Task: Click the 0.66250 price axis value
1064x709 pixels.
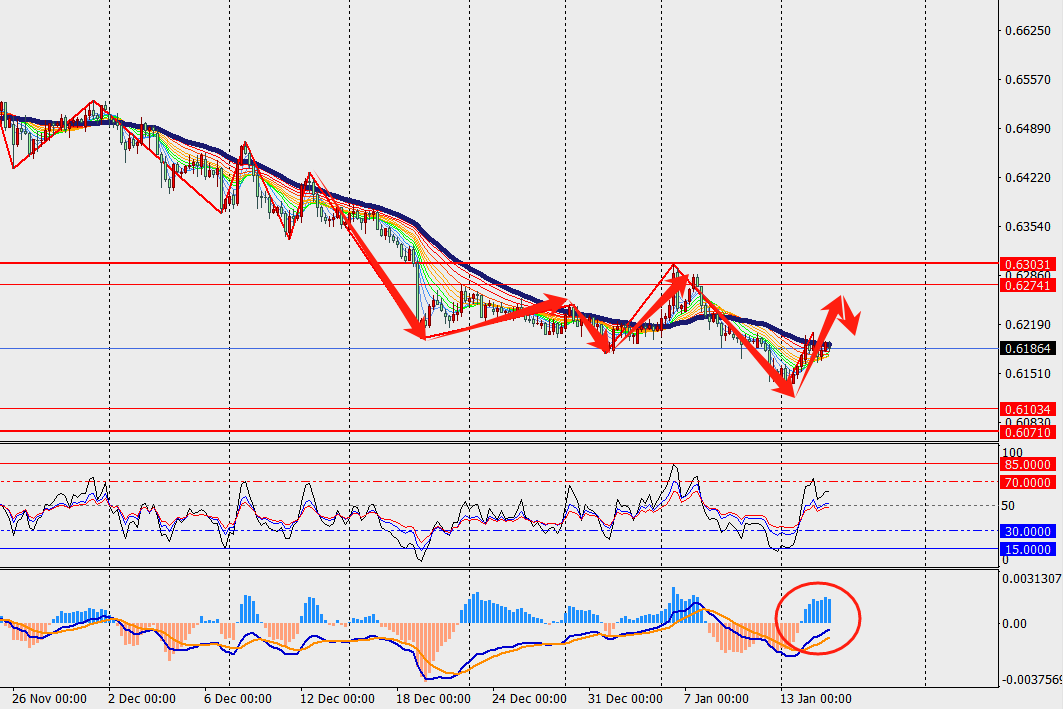Action: (x=1028, y=31)
